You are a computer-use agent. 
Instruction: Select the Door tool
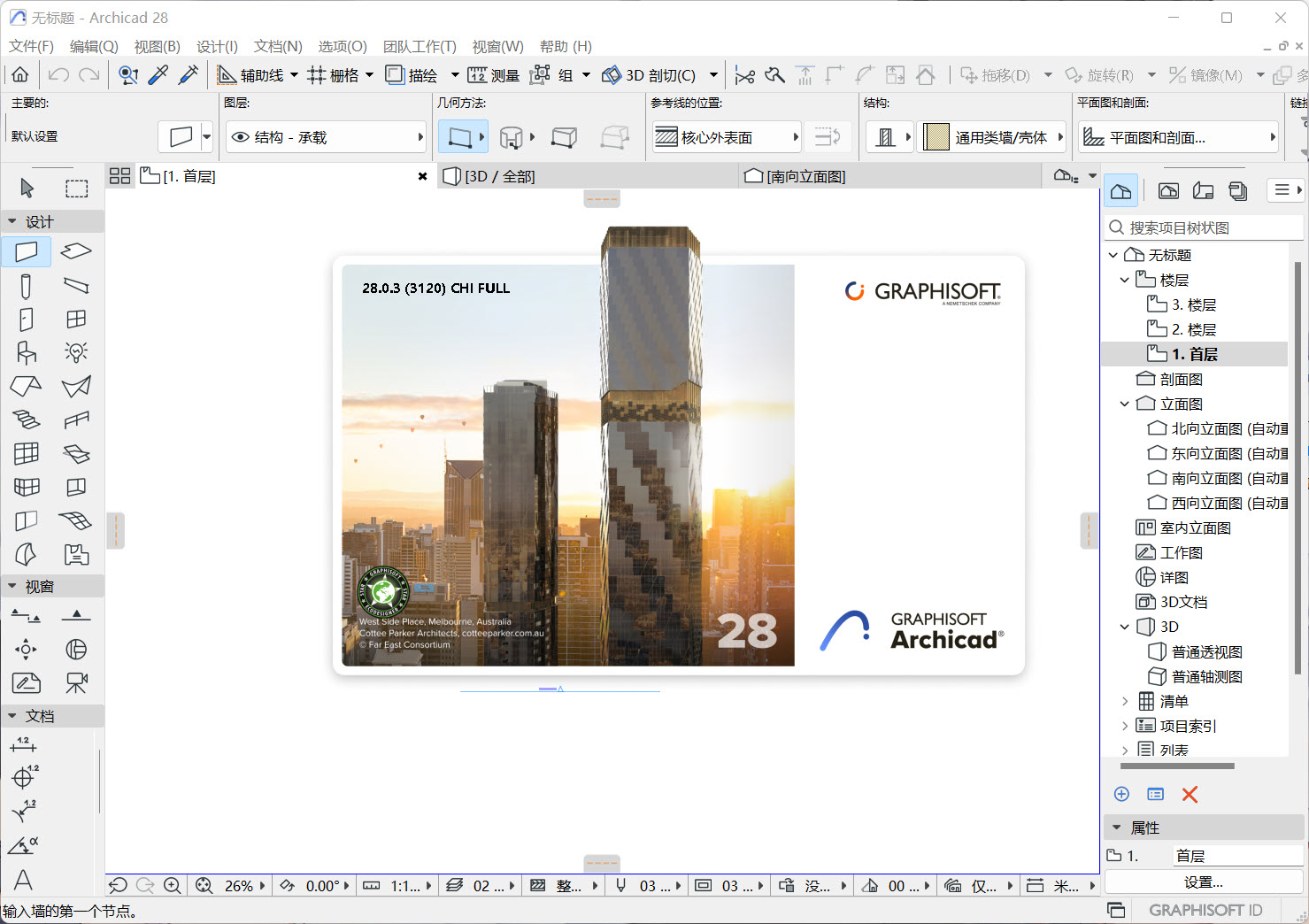pyautogui.click(x=27, y=319)
